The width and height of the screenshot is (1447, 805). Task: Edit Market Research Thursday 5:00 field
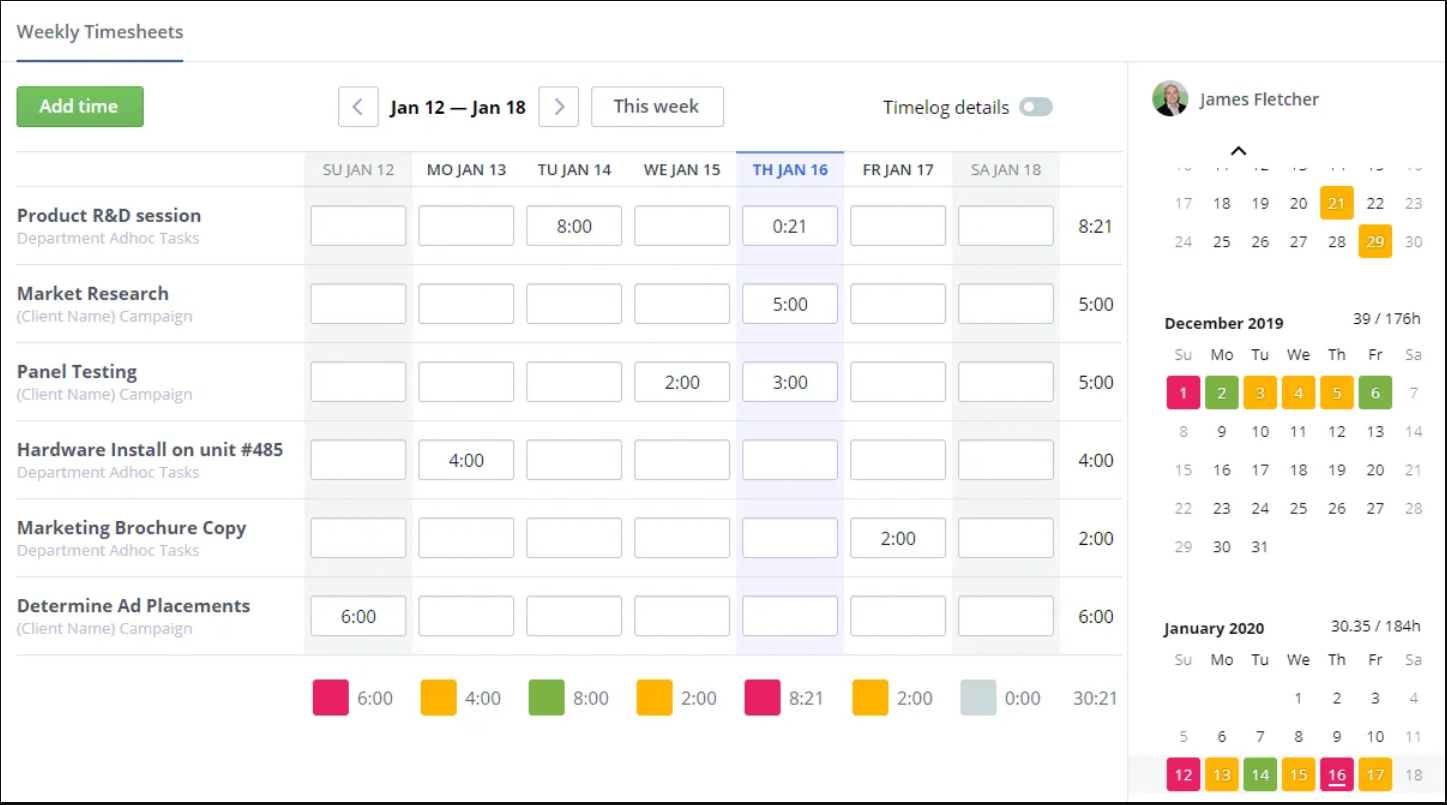tap(790, 304)
